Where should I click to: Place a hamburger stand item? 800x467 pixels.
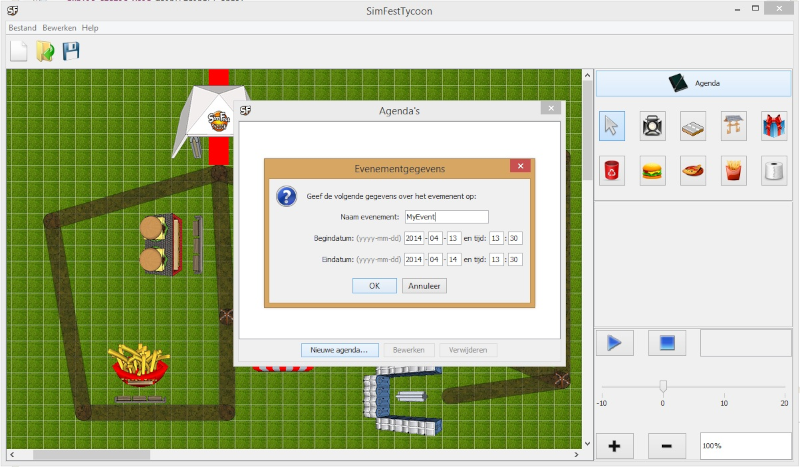click(x=653, y=170)
